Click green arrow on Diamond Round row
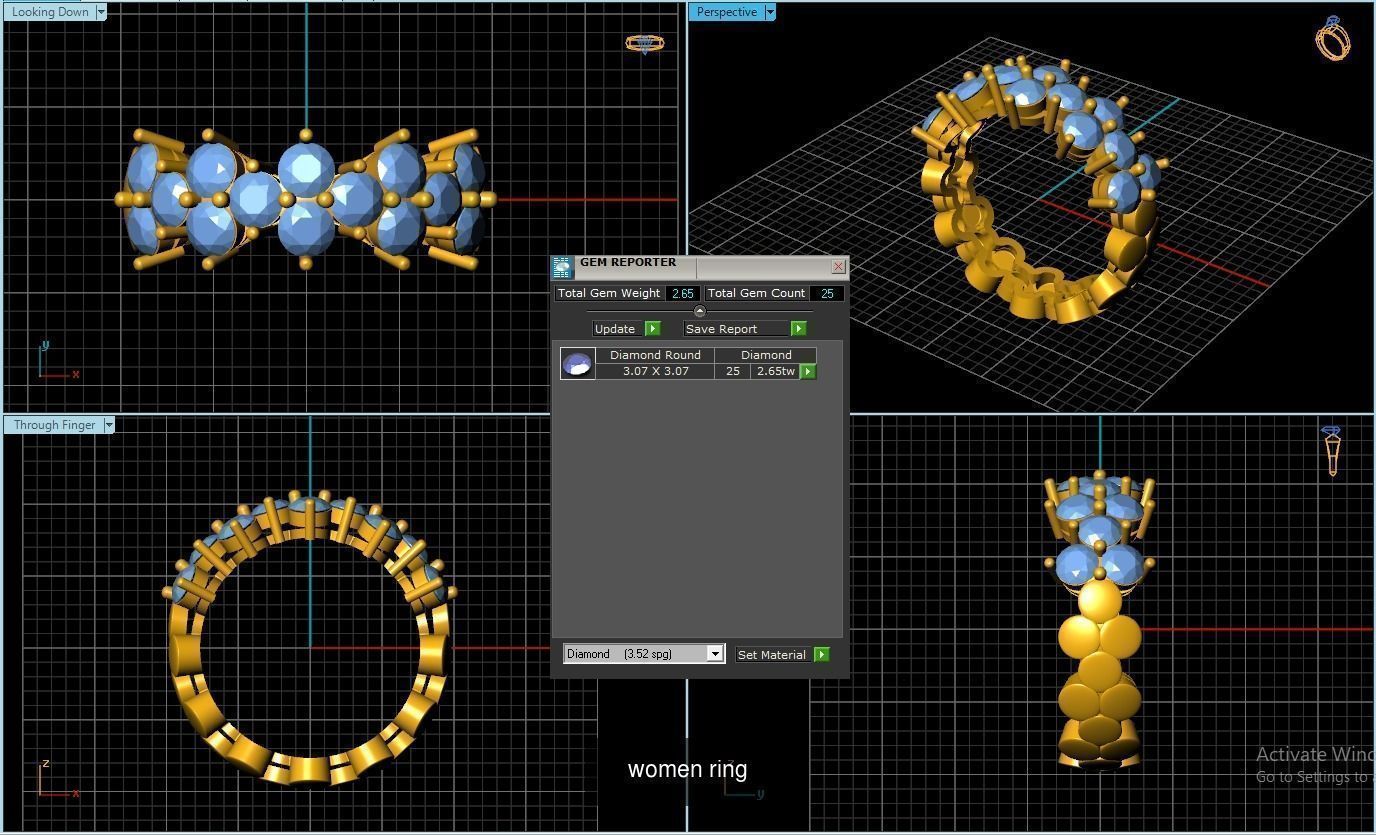Viewport: 1376px width, 835px height. (x=808, y=372)
